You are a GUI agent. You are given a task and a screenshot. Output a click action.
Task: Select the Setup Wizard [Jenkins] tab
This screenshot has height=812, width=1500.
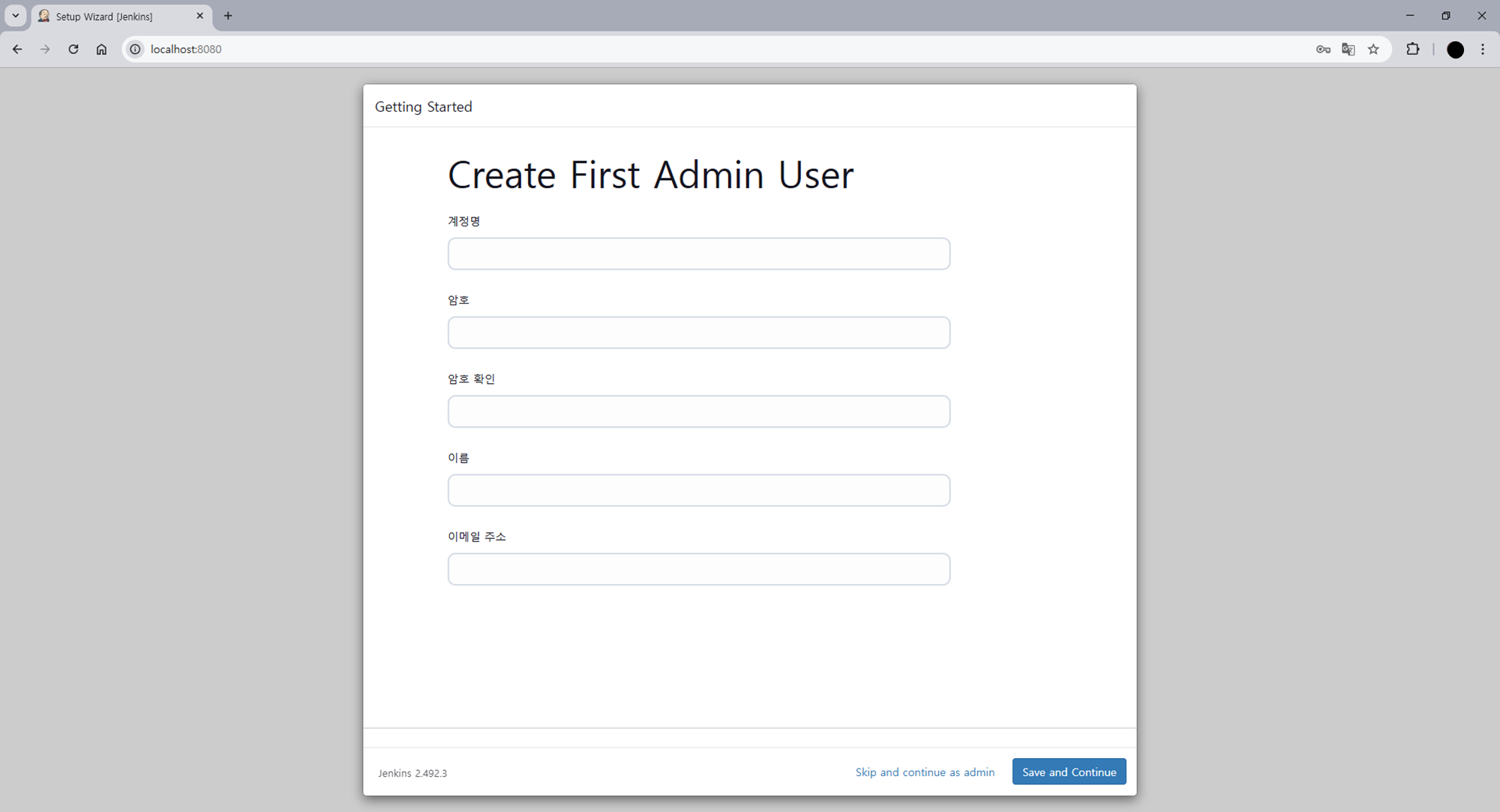121,16
